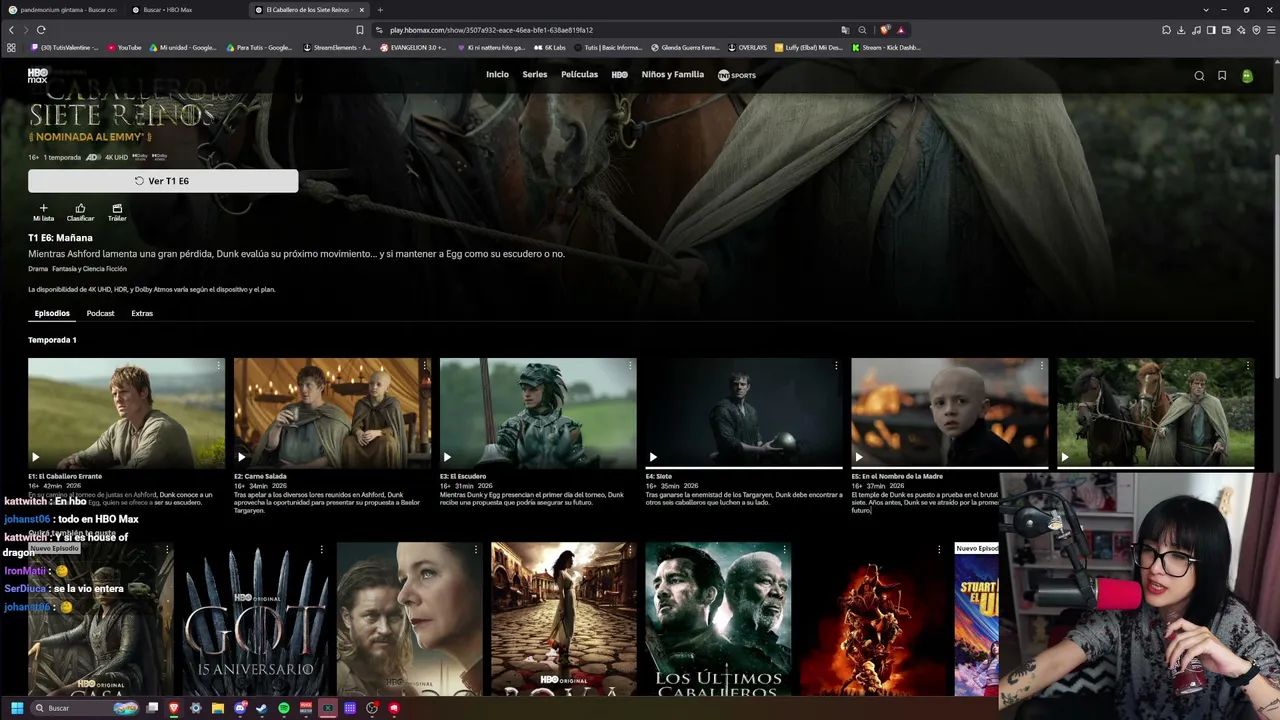The image size is (1280, 720).
Task: Open Los Últimos Caballeros poster
Action: pos(718,619)
